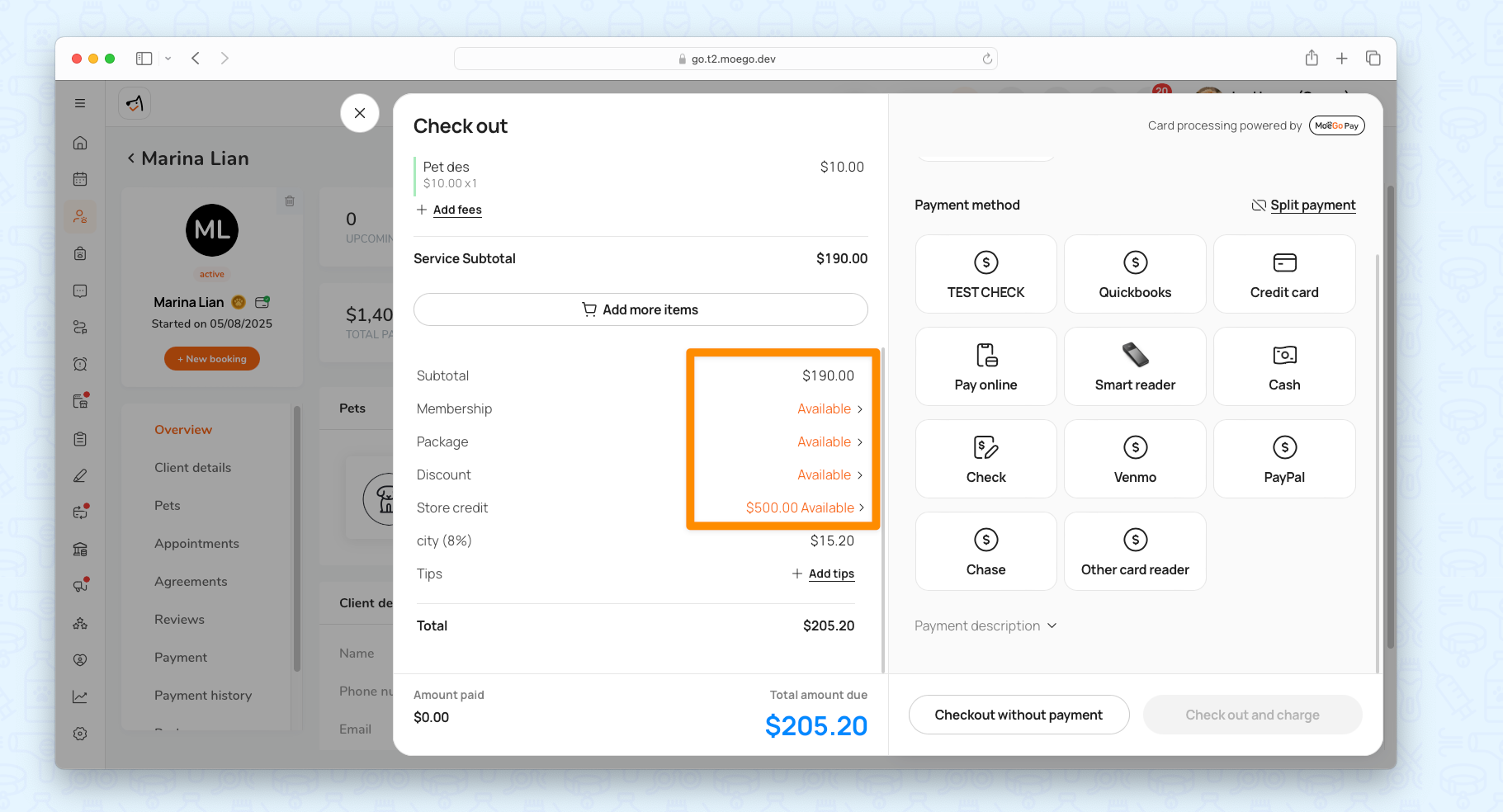Click the Add more items button
Viewport: 1503px width, 812px height.
click(x=640, y=310)
